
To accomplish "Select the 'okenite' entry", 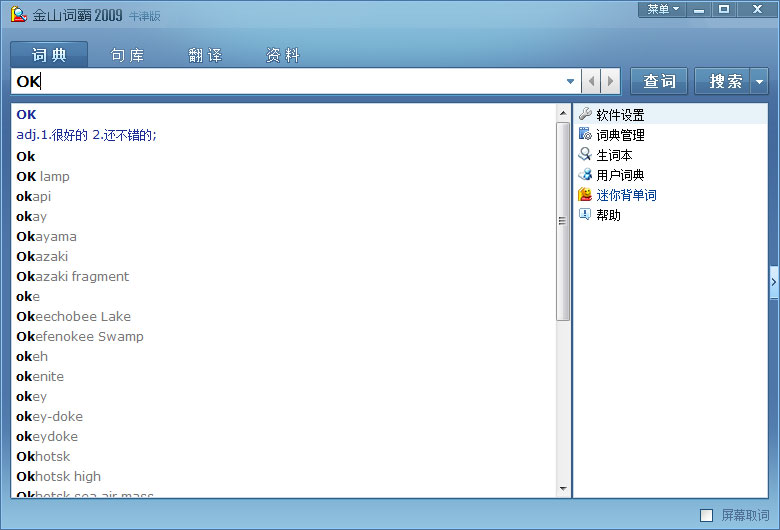I will [40, 376].
